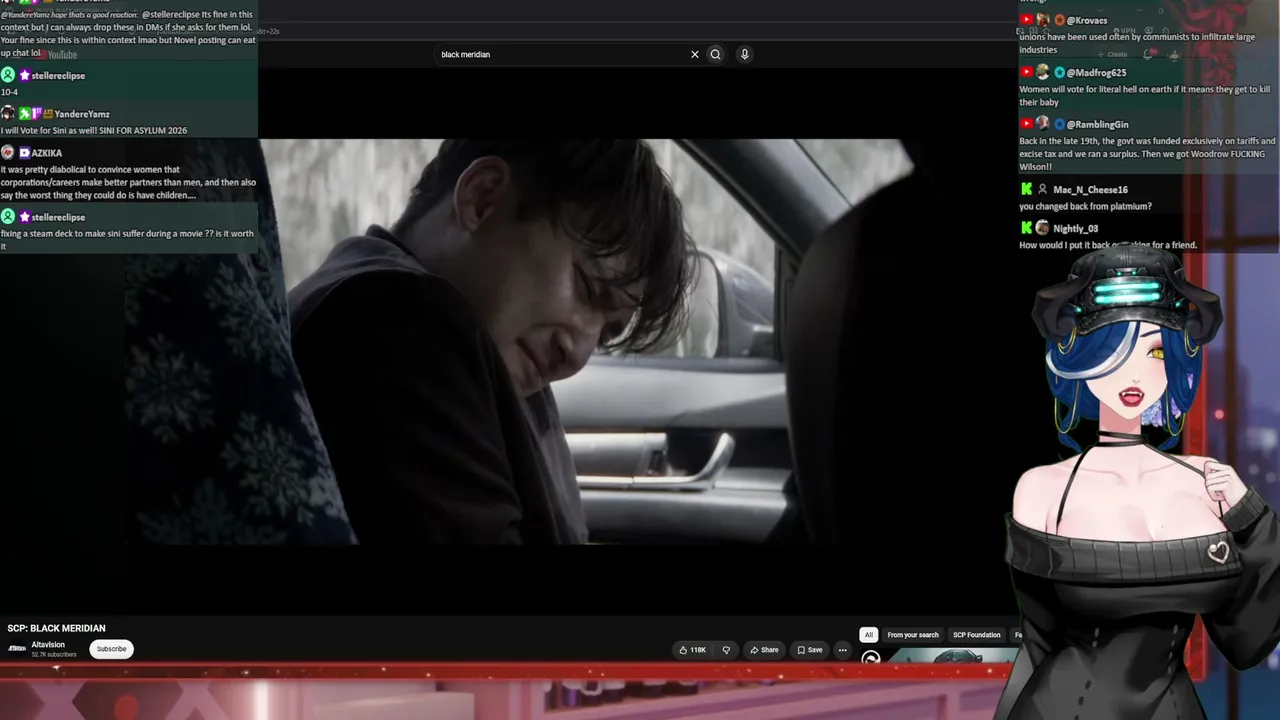The image size is (1280, 720).
Task: Click AZKIKA avatar in left chat
Action: (8, 152)
